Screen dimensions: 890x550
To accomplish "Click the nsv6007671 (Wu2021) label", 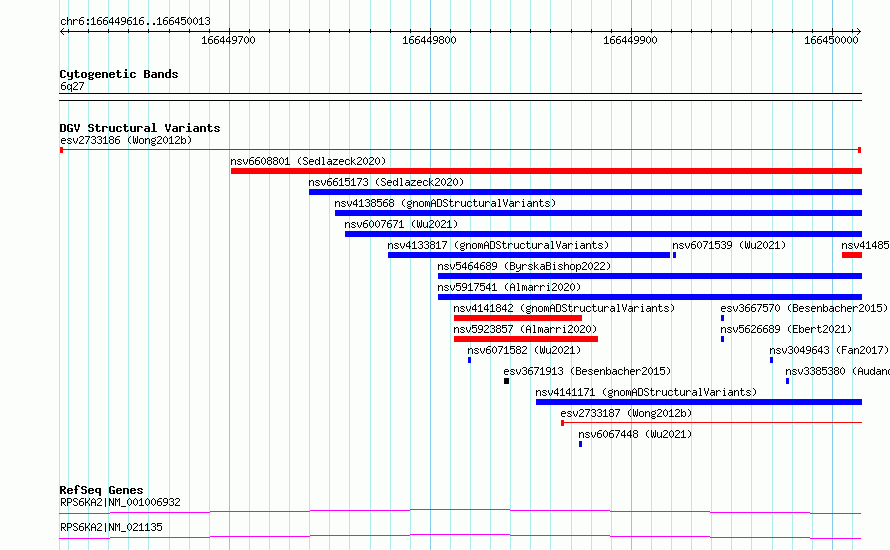I will (x=401, y=224).
